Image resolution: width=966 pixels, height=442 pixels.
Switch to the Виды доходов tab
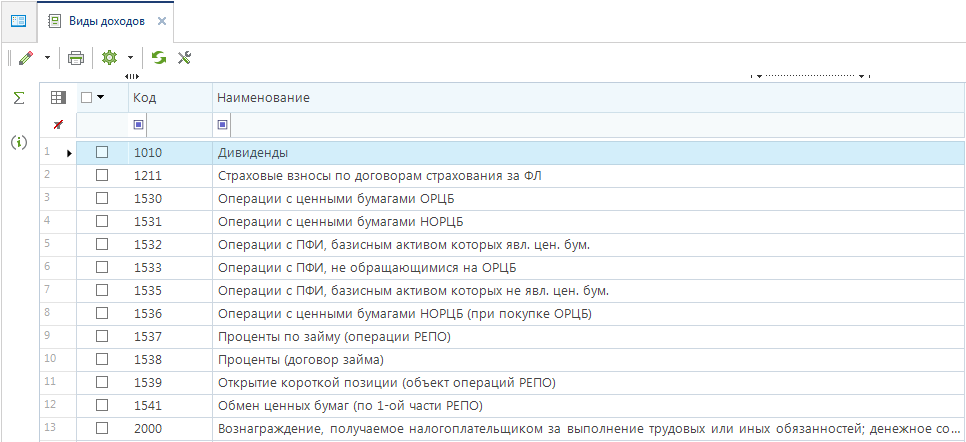pos(106,20)
